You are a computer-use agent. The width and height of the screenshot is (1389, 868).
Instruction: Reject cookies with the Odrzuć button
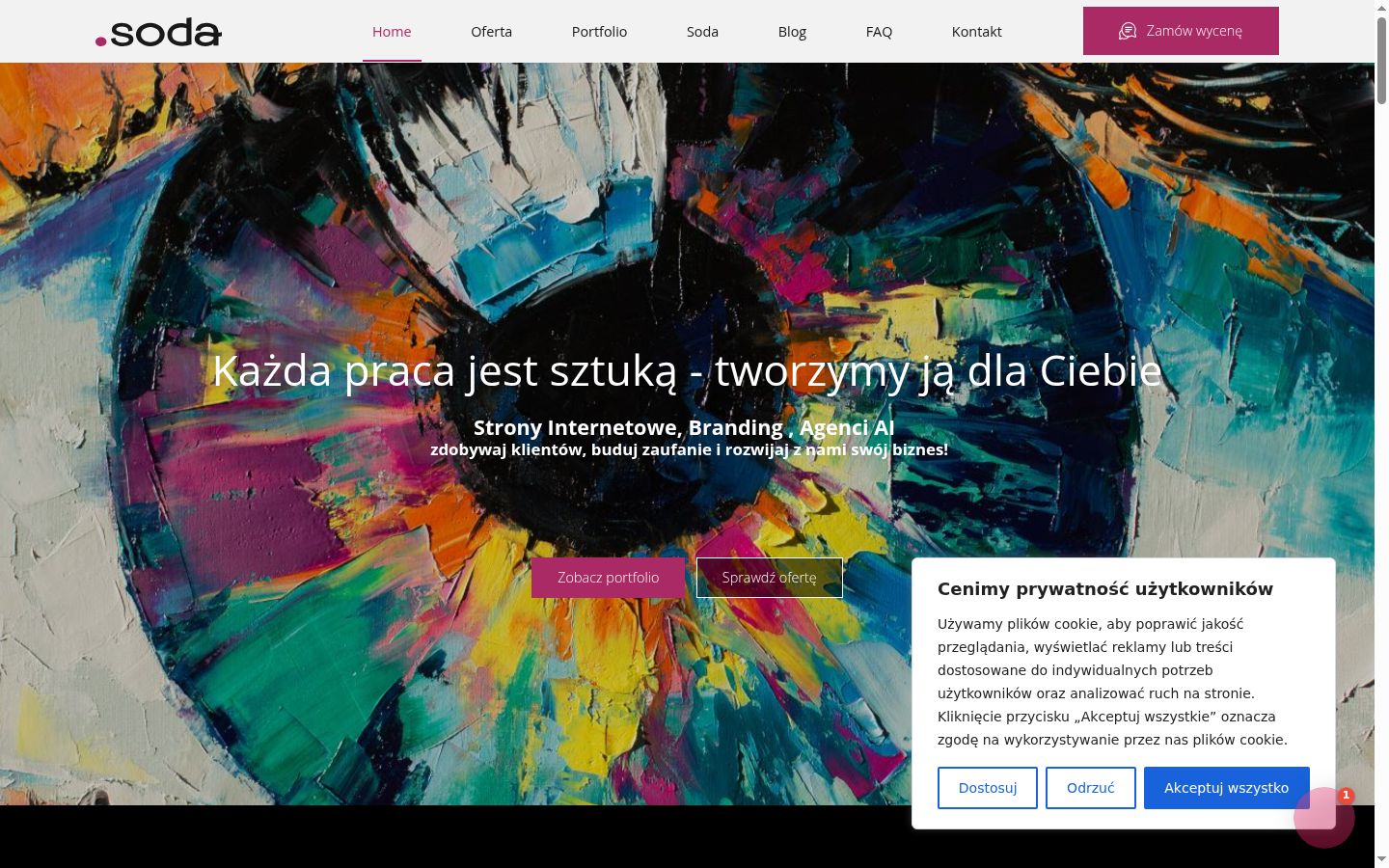[x=1091, y=788]
